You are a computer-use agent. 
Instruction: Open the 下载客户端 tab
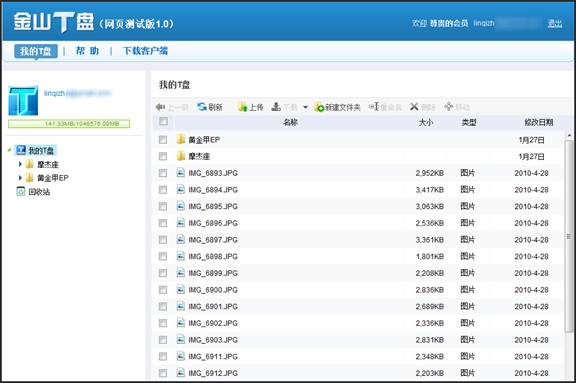(x=145, y=51)
